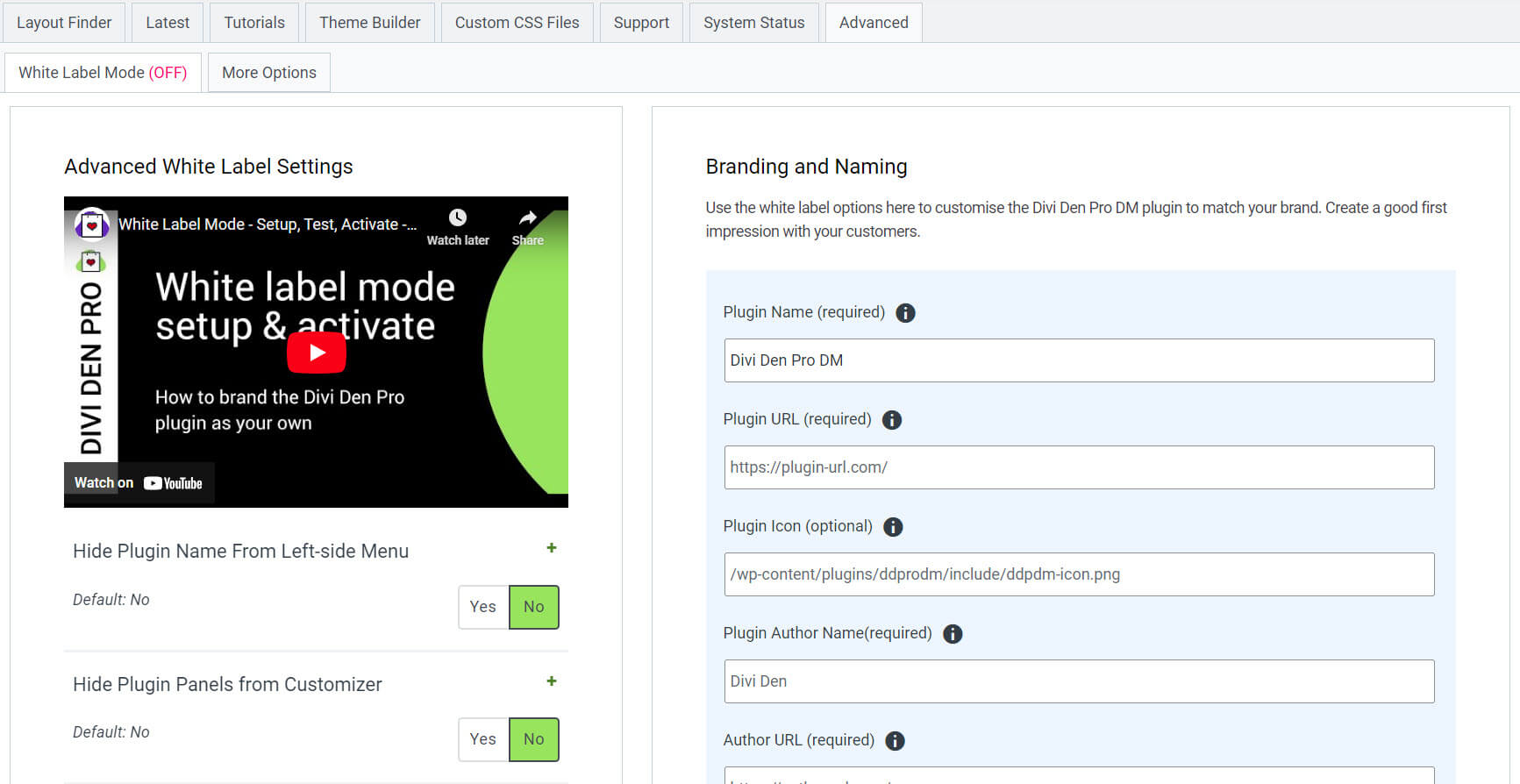Viewport: 1520px width, 784px height.
Task: Click the Plugin Author Name info icon
Action: 952,634
